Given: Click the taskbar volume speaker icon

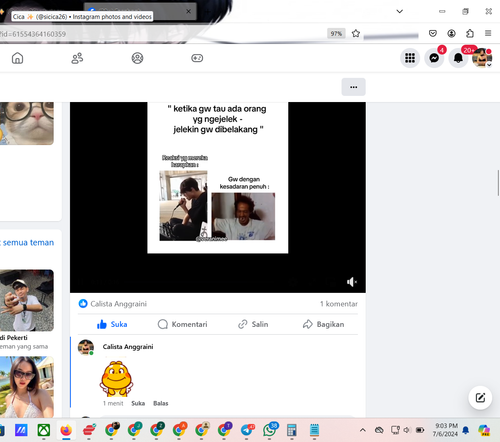Looking at the screenshot, I should 407,430.
